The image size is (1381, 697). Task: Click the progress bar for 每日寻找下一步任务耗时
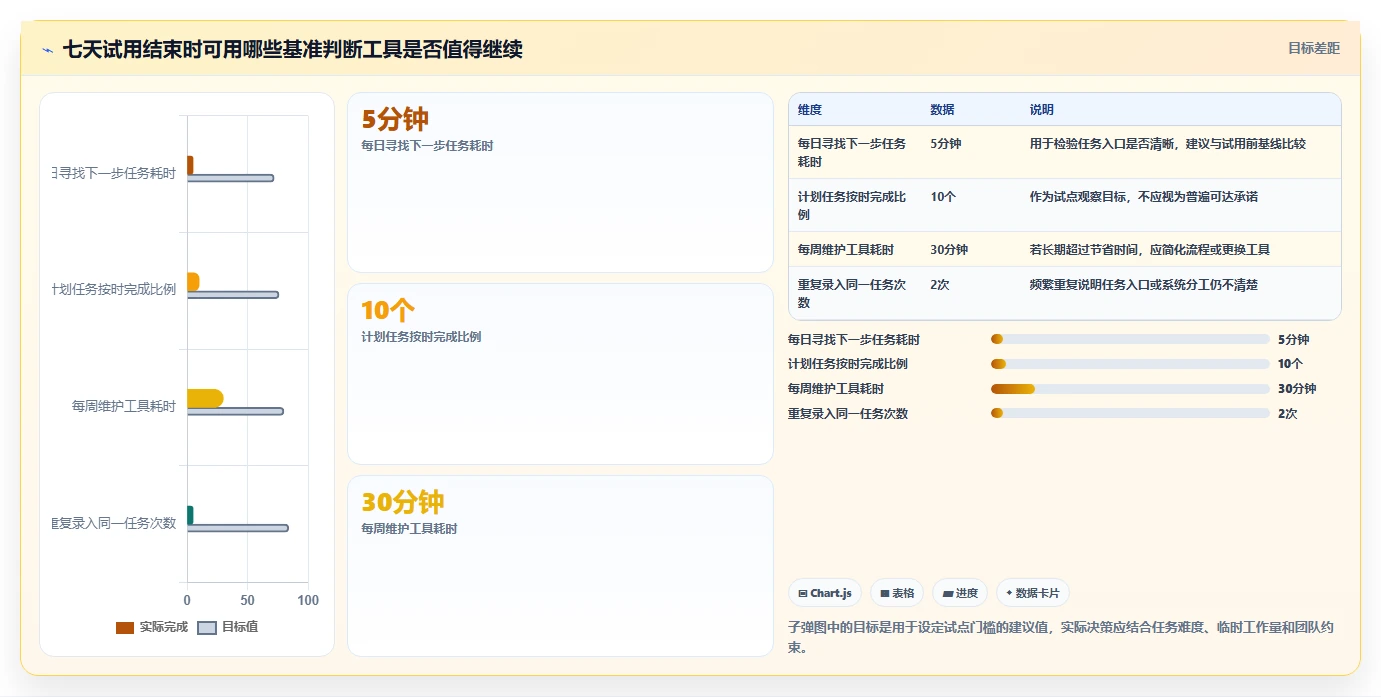tap(1130, 340)
